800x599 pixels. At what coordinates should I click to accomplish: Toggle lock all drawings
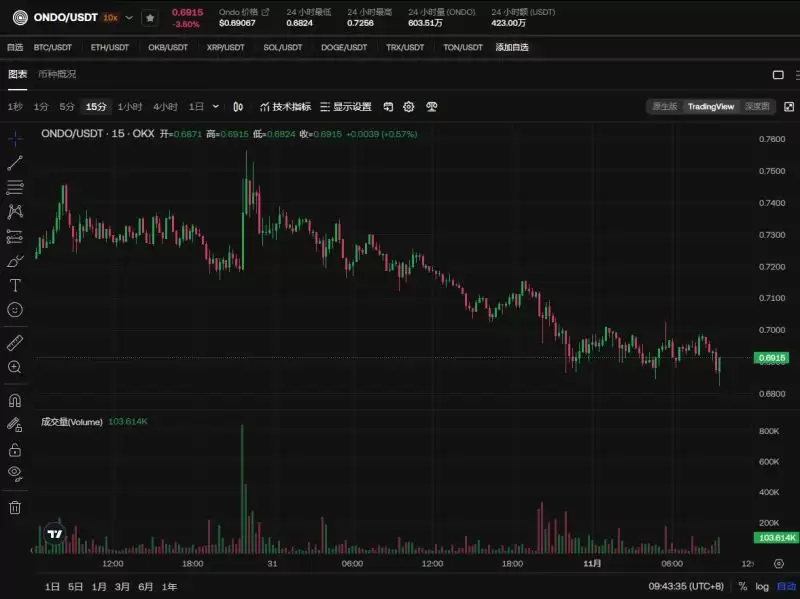(15, 450)
